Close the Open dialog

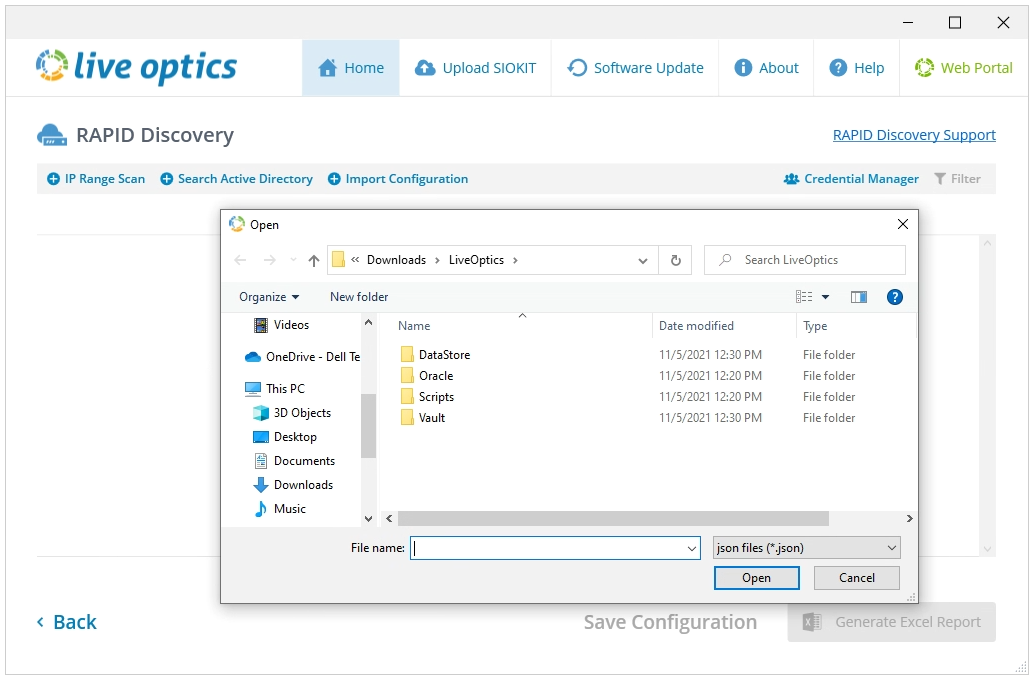tap(903, 224)
